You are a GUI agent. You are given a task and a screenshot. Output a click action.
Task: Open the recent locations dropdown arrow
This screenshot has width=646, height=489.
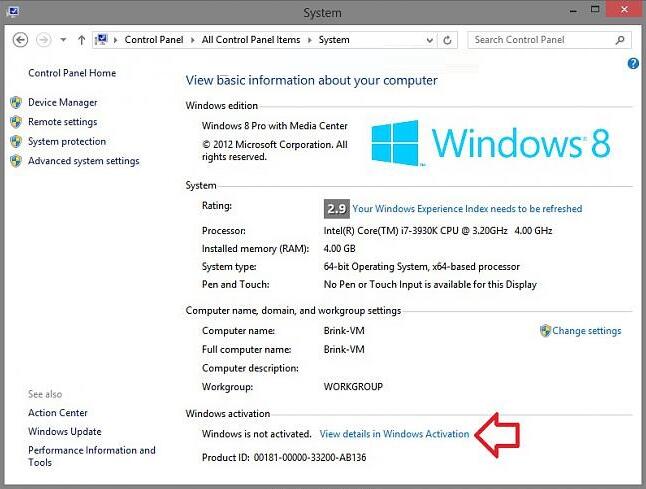click(63, 40)
